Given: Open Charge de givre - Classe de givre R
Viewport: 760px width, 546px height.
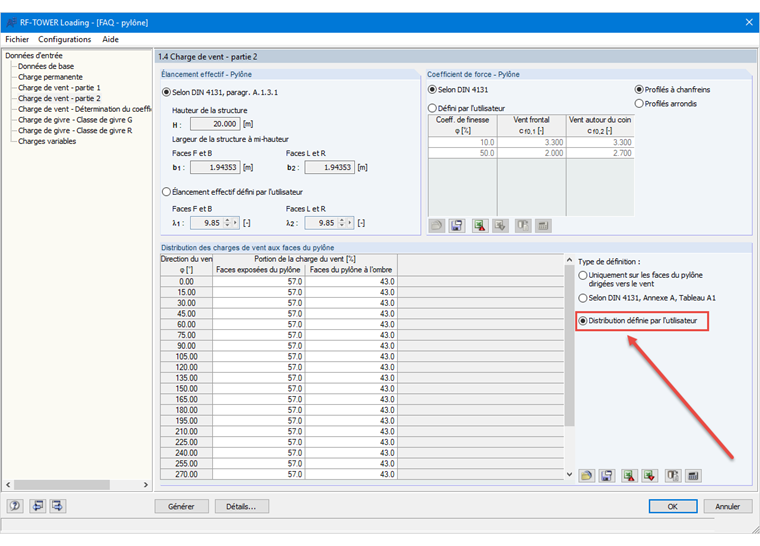Looking at the screenshot, I should (x=75, y=130).
